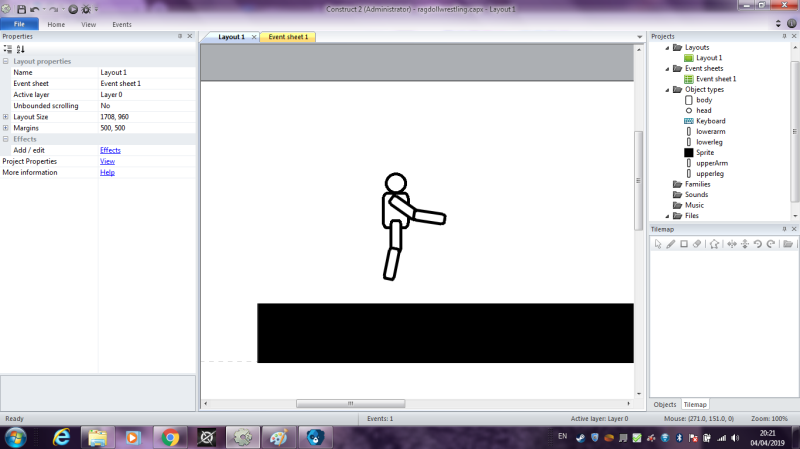Select the upperleg object type
Screen dimensions: 800x449
tap(710, 173)
